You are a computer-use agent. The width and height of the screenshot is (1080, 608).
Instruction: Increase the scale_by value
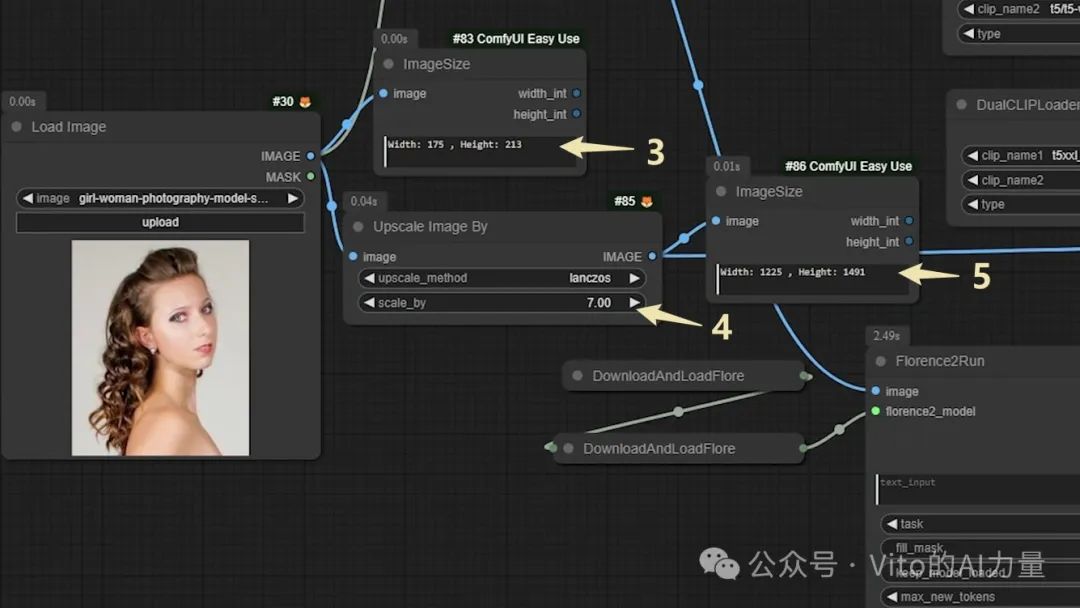click(634, 303)
